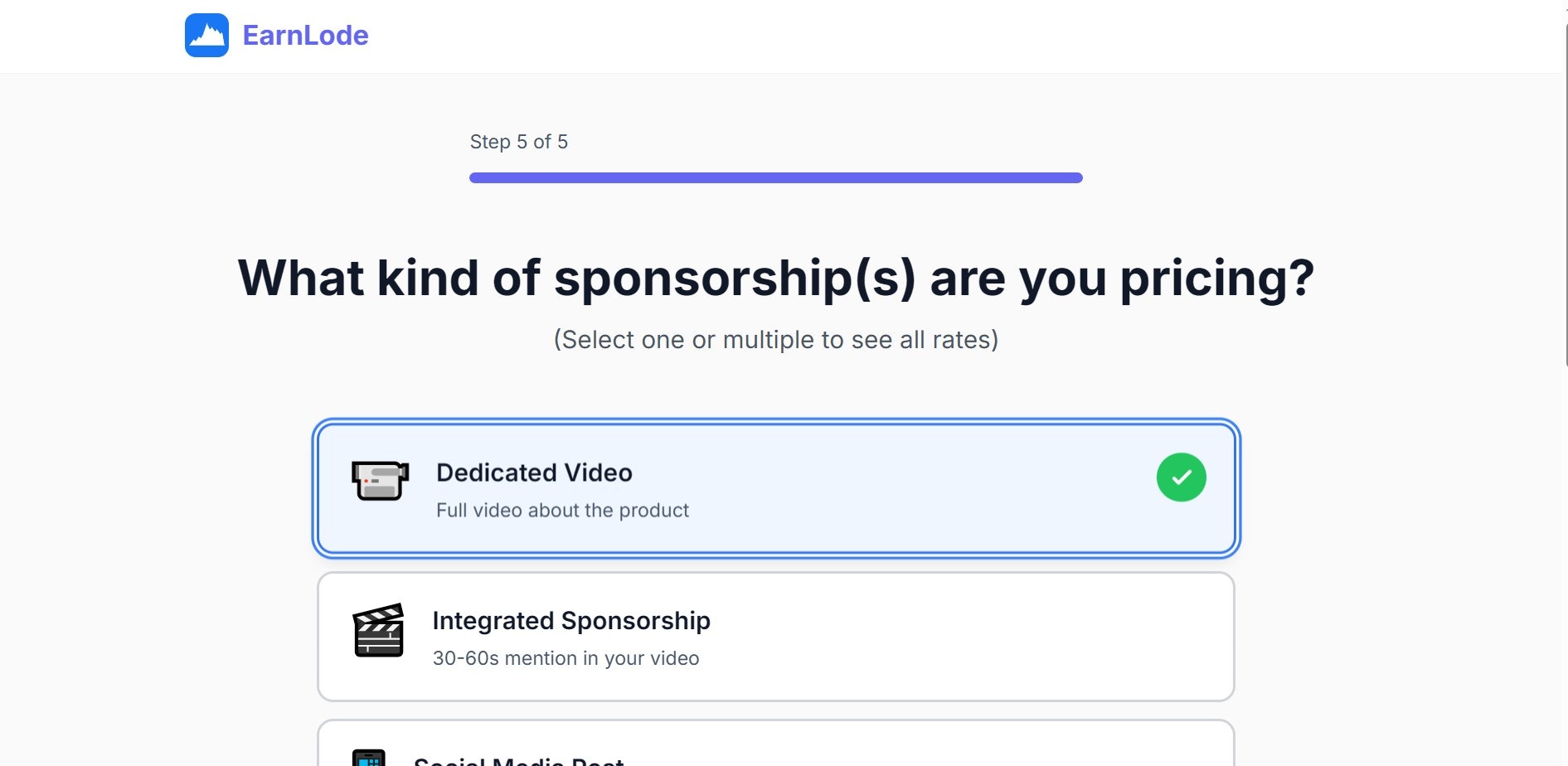The height and width of the screenshot is (766, 1568).
Task: Click the sponsorship pricing question heading
Action: pos(776,278)
